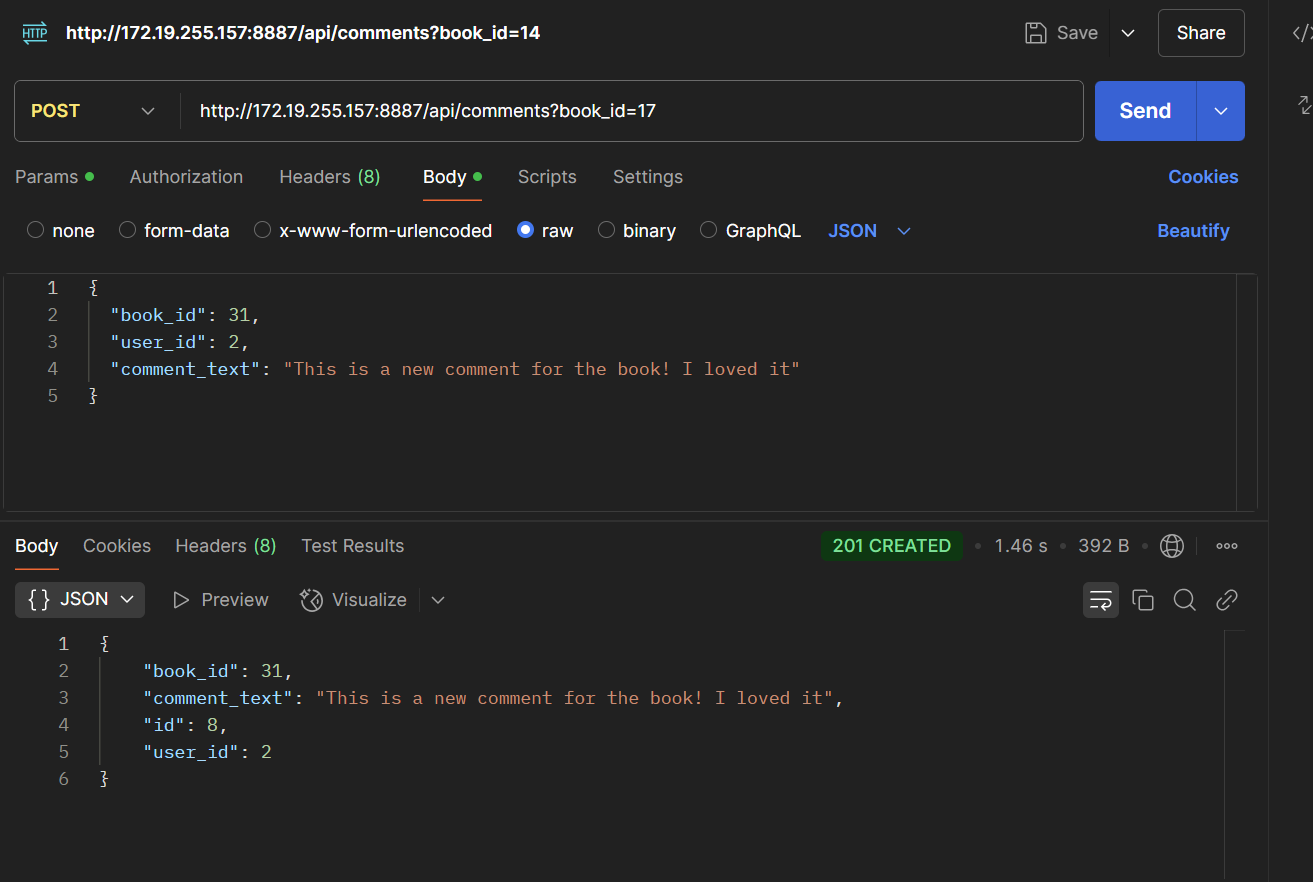Expand the Visualize options chevron
This screenshot has height=882, width=1313.
[x=438, y=600]
